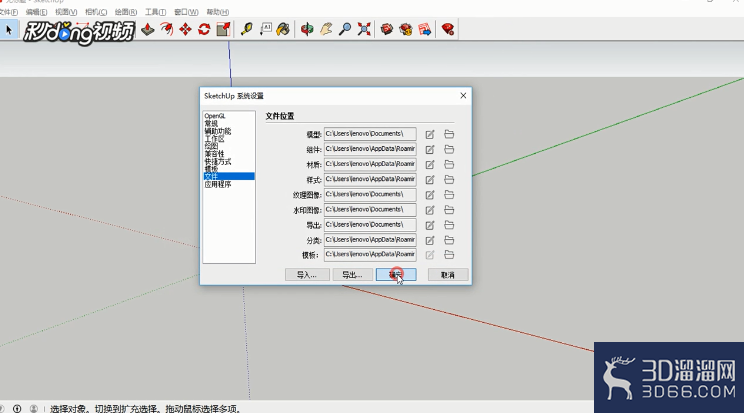
Task: Browse folder for the 组件 path
Action: tap(449, 150)
